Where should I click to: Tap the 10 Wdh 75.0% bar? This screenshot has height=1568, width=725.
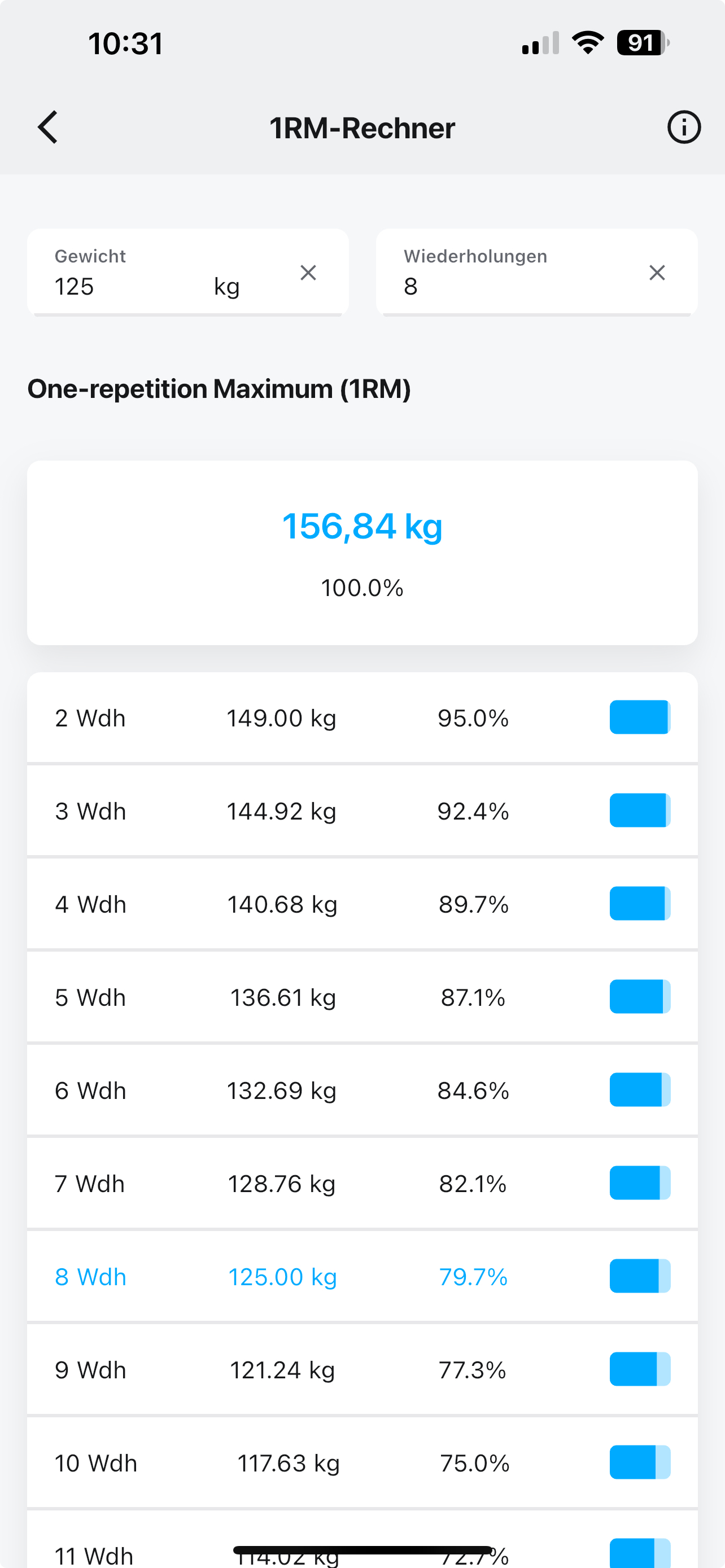point(640,1462)
